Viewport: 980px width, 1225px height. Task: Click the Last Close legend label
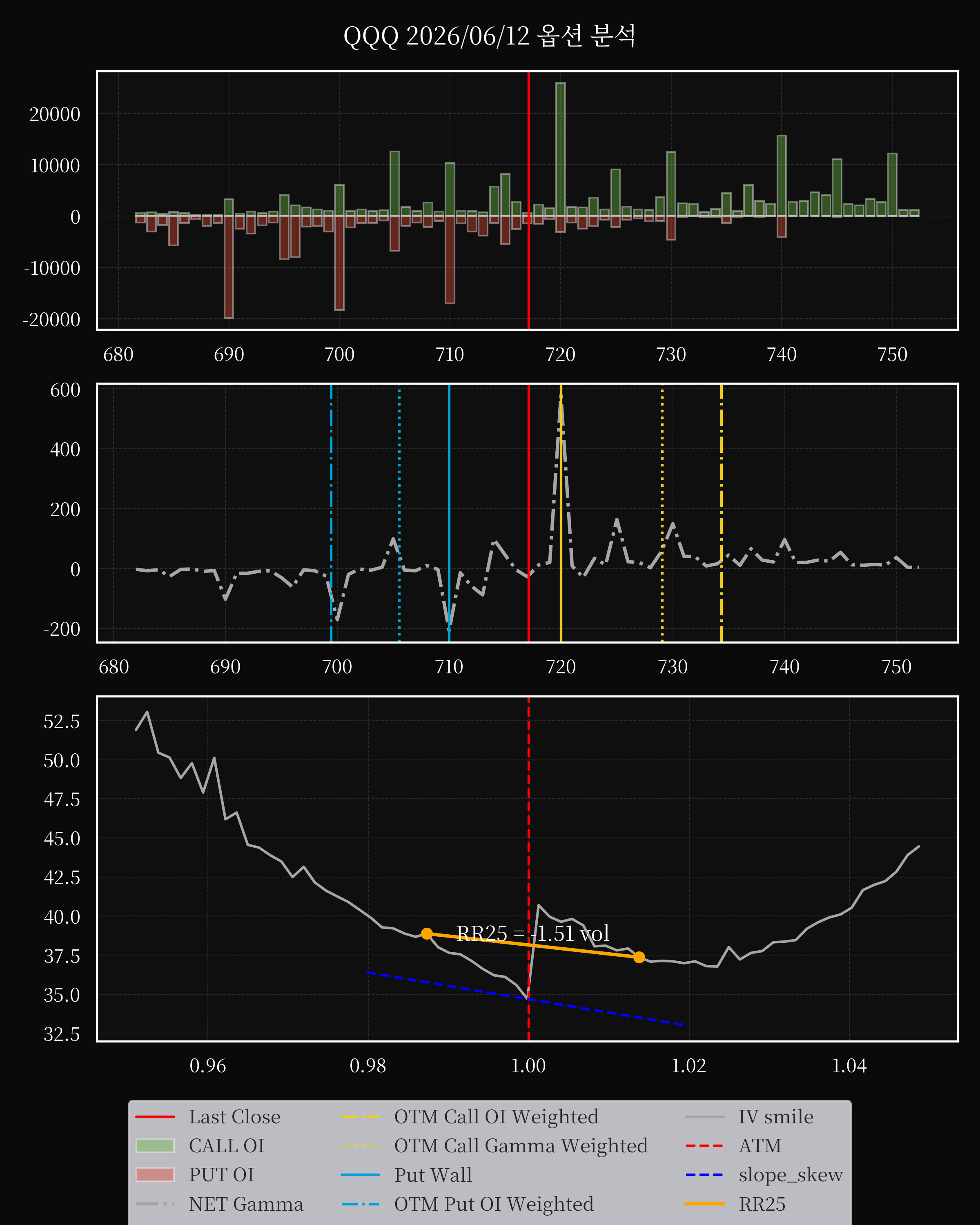(x=235, y=1116)
